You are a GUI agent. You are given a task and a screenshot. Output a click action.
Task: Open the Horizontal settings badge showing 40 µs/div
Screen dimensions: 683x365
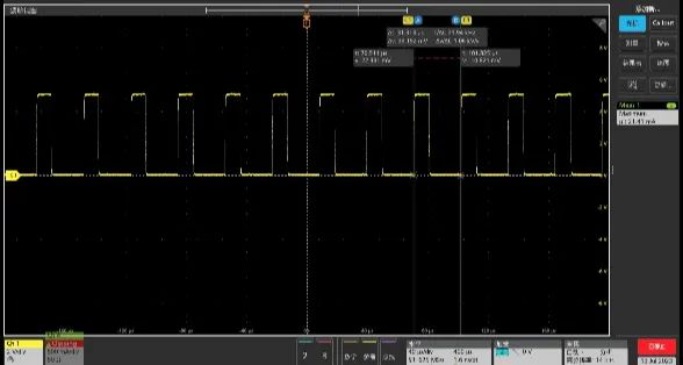(448, 352)
